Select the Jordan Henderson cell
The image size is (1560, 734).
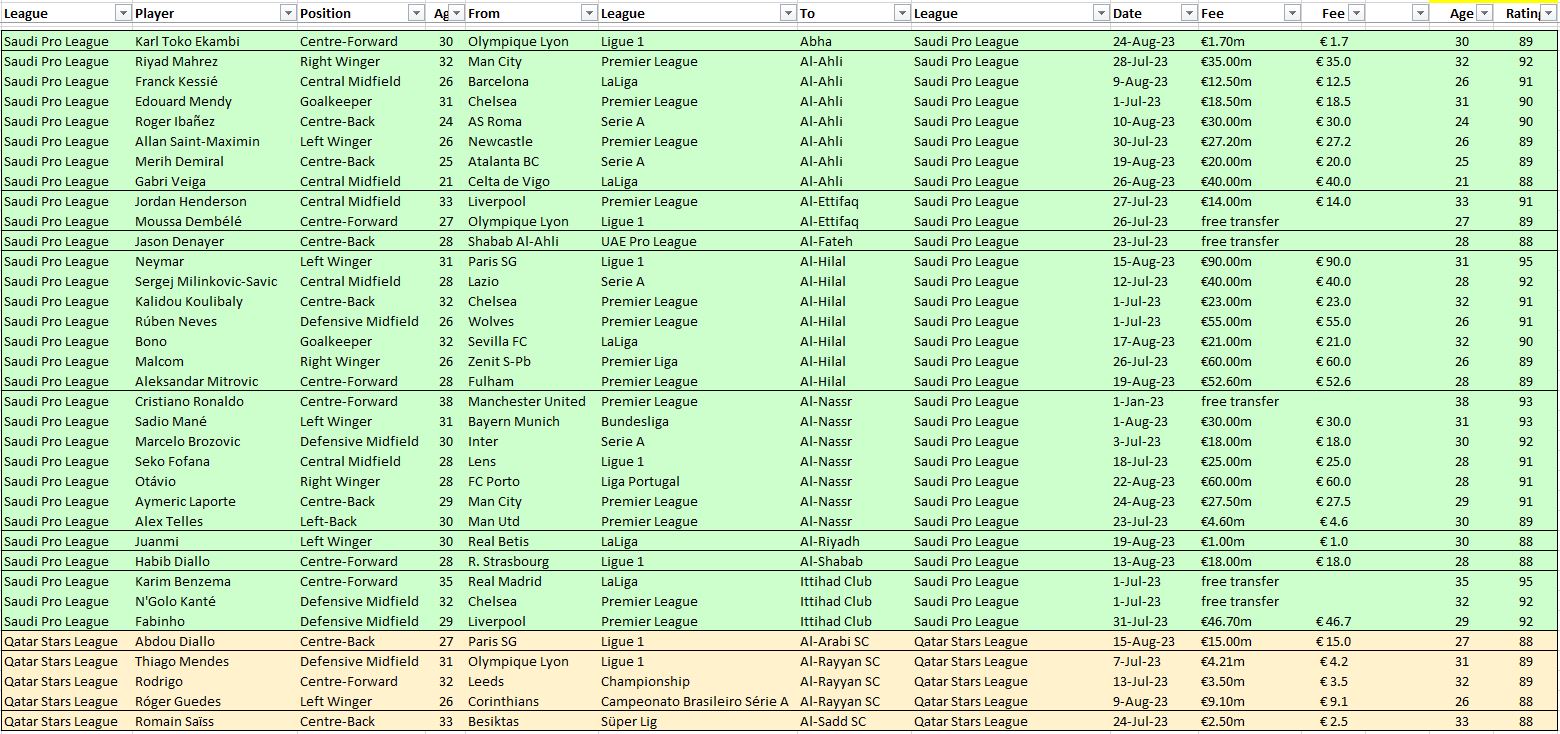[x=190, y=201]
